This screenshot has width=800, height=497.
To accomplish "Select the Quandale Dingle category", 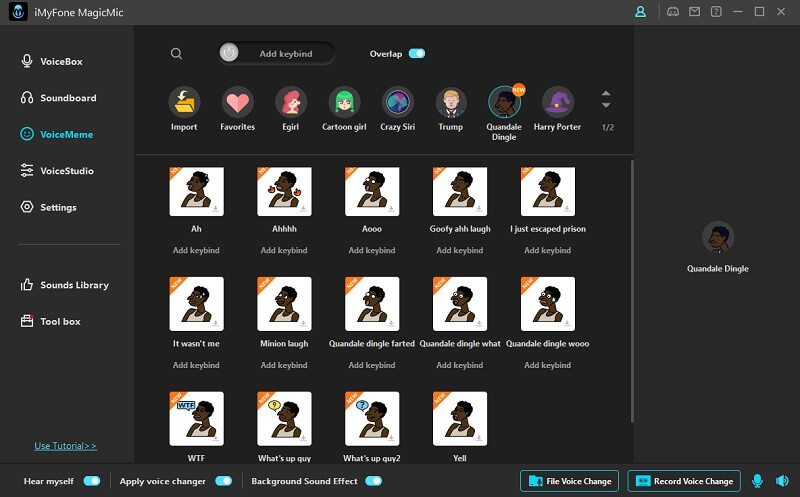I will click(x=504, y=102).
